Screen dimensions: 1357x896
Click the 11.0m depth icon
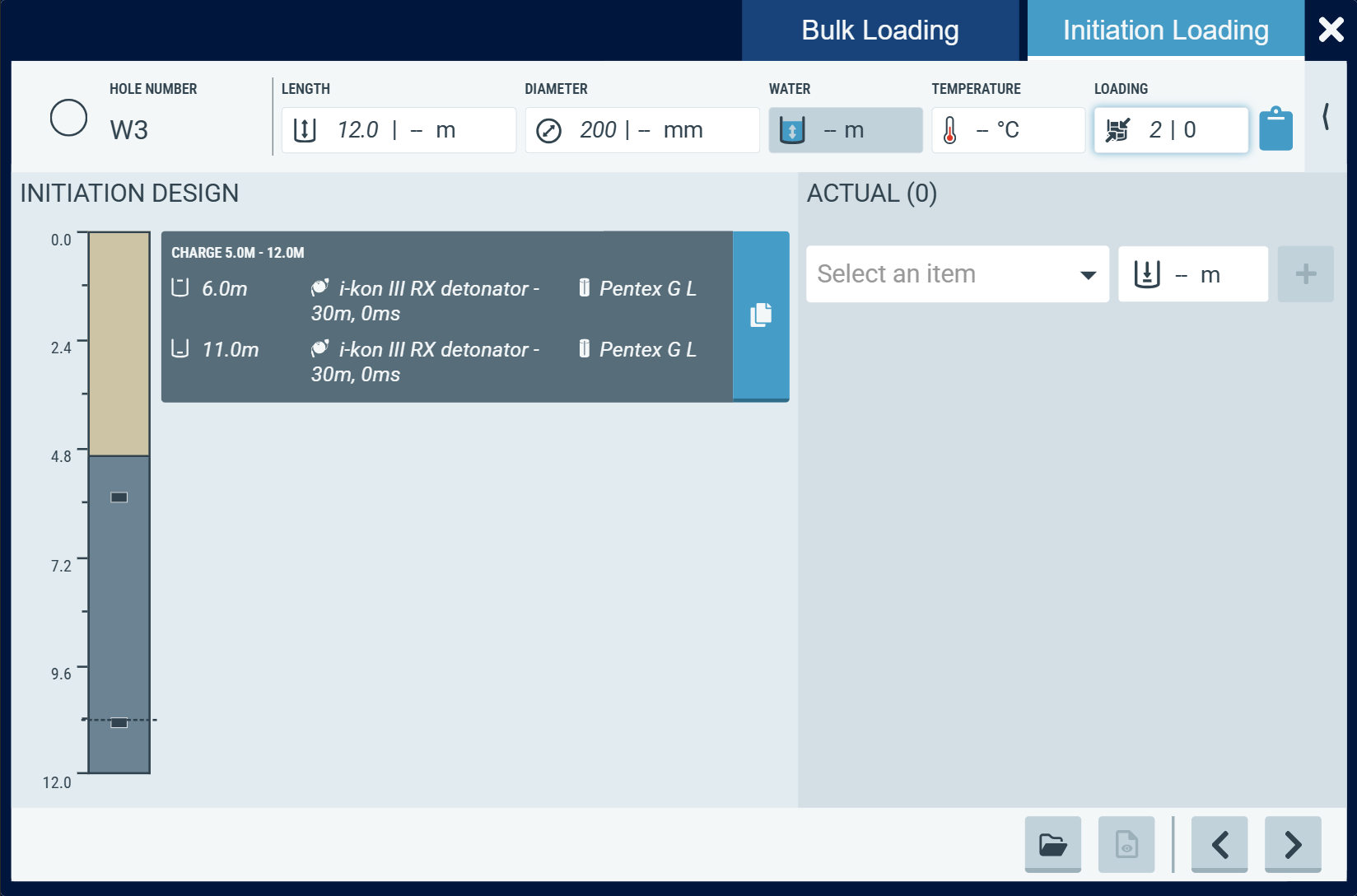pyautogui.click(x=180, y=348)
